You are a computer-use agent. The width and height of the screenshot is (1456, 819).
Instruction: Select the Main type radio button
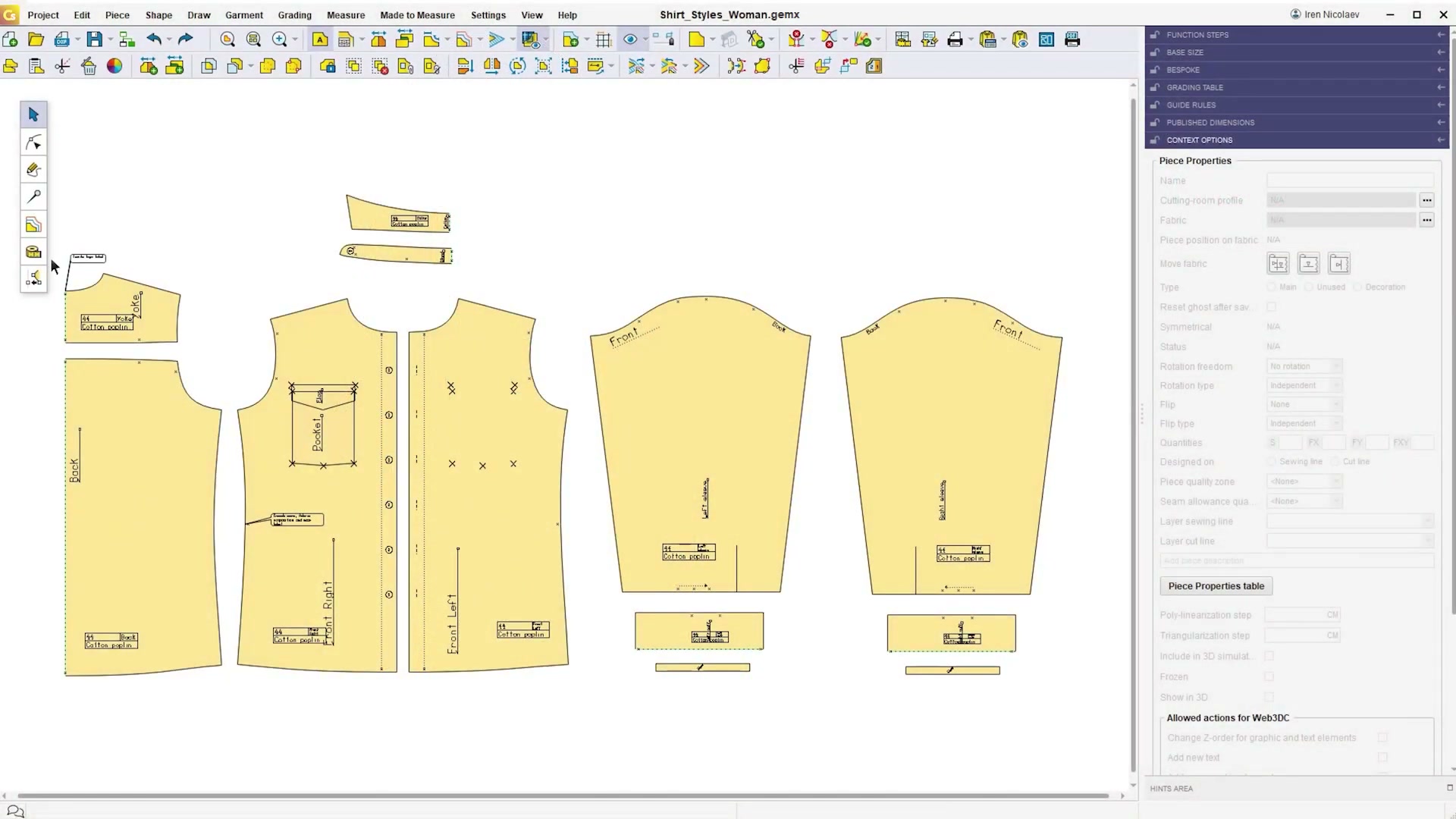(x=1272, y=287)
